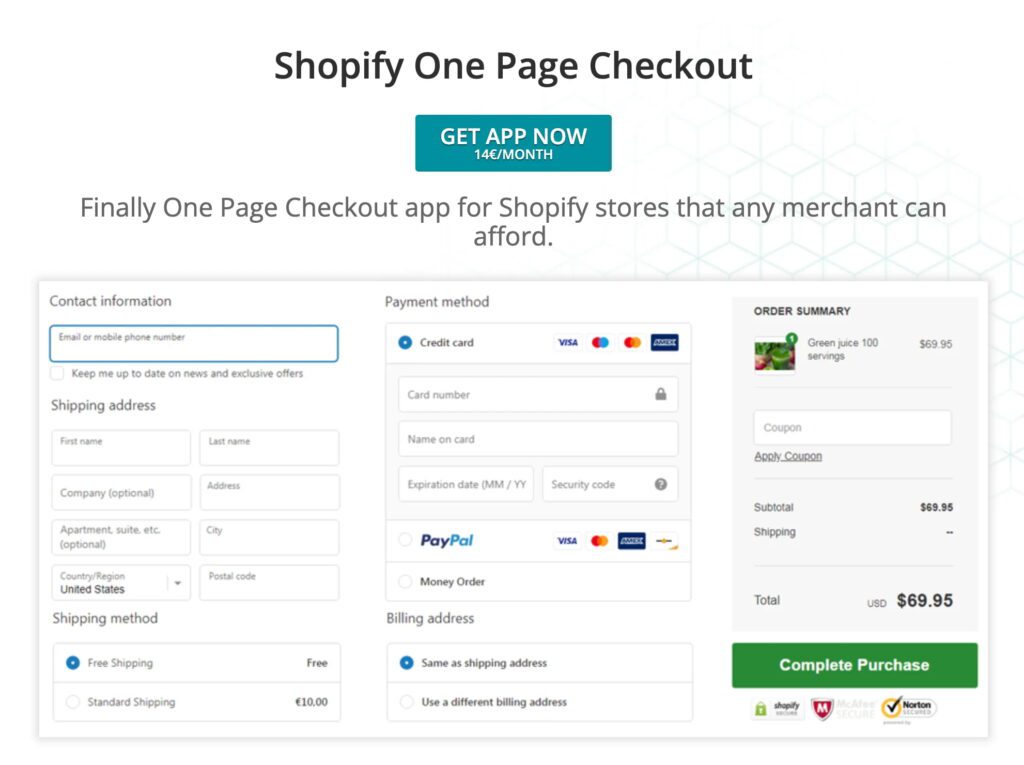The height and width of the screenshot is (765, 1024).
Task: Click the PayPal logo
Action: (x=447, y=540)
